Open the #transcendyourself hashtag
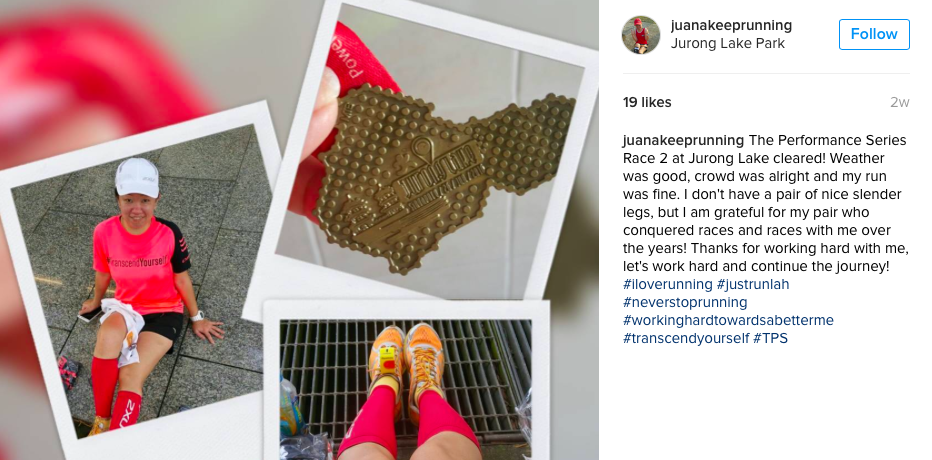Image resolution: width=932 pixels, height=460 pixels. [686, 338]
